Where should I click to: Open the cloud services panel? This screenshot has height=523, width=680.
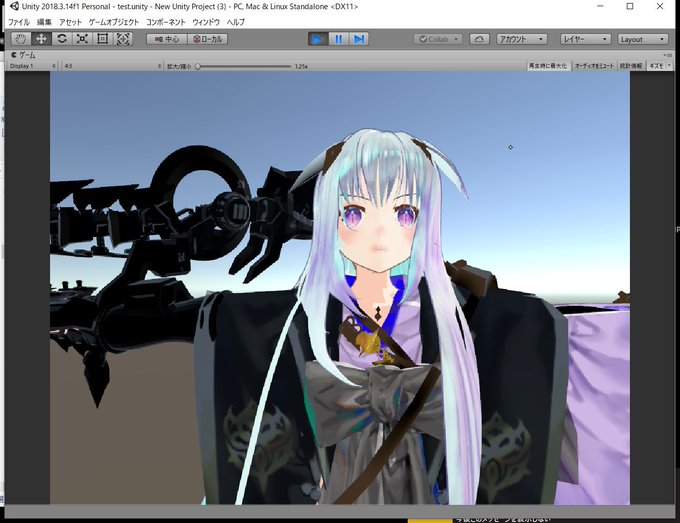pyautogui.click(x=479, y=39)
